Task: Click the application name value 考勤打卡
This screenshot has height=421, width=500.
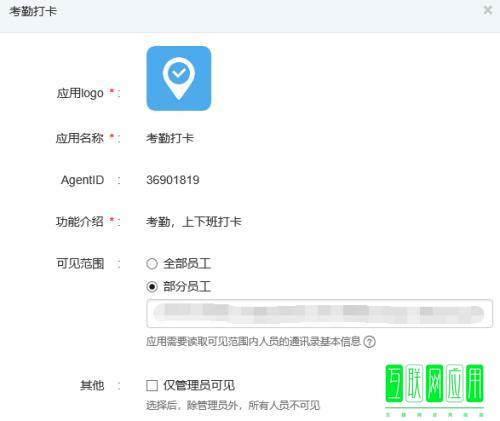Action: pos(170,138)
